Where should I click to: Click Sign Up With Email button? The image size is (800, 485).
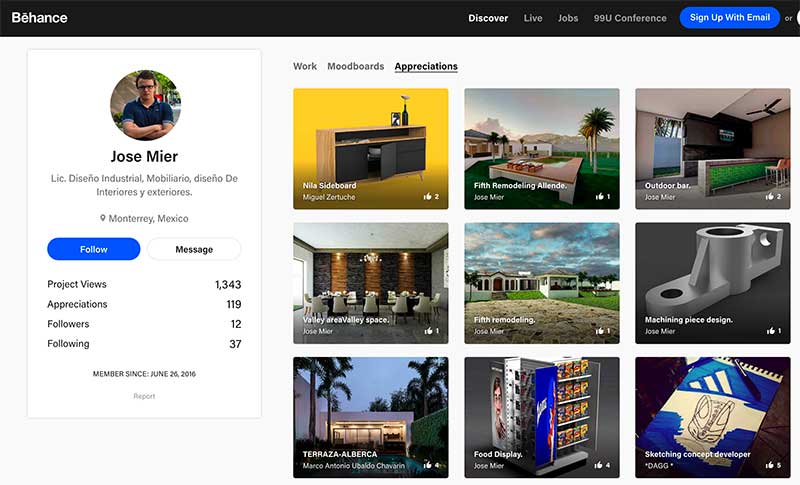coord(730,18)
